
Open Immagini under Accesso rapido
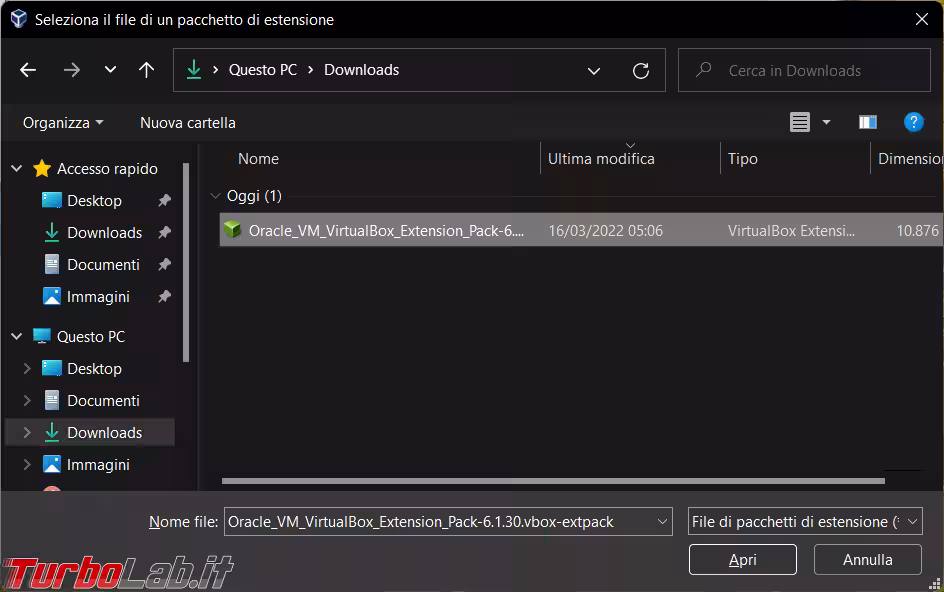pyautogui.click(x=98, y=297)
